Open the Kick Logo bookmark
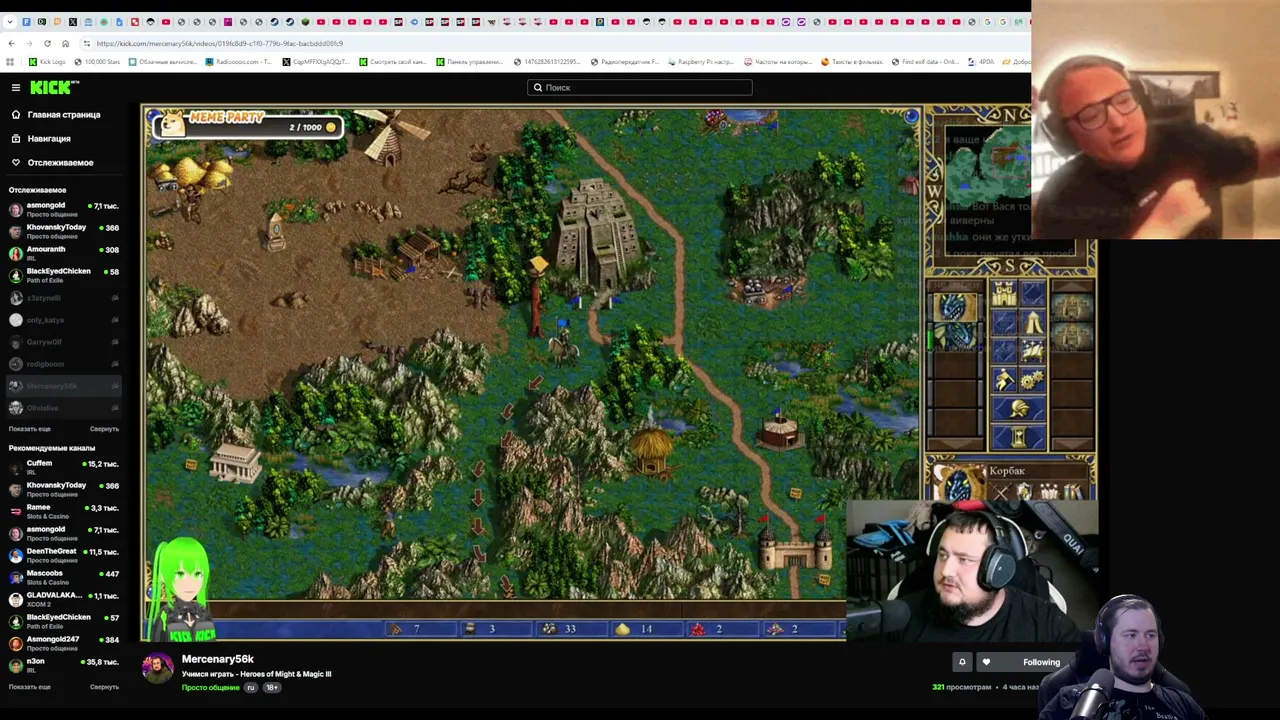This screenshot has width=1280, height=720. (47, 62)
